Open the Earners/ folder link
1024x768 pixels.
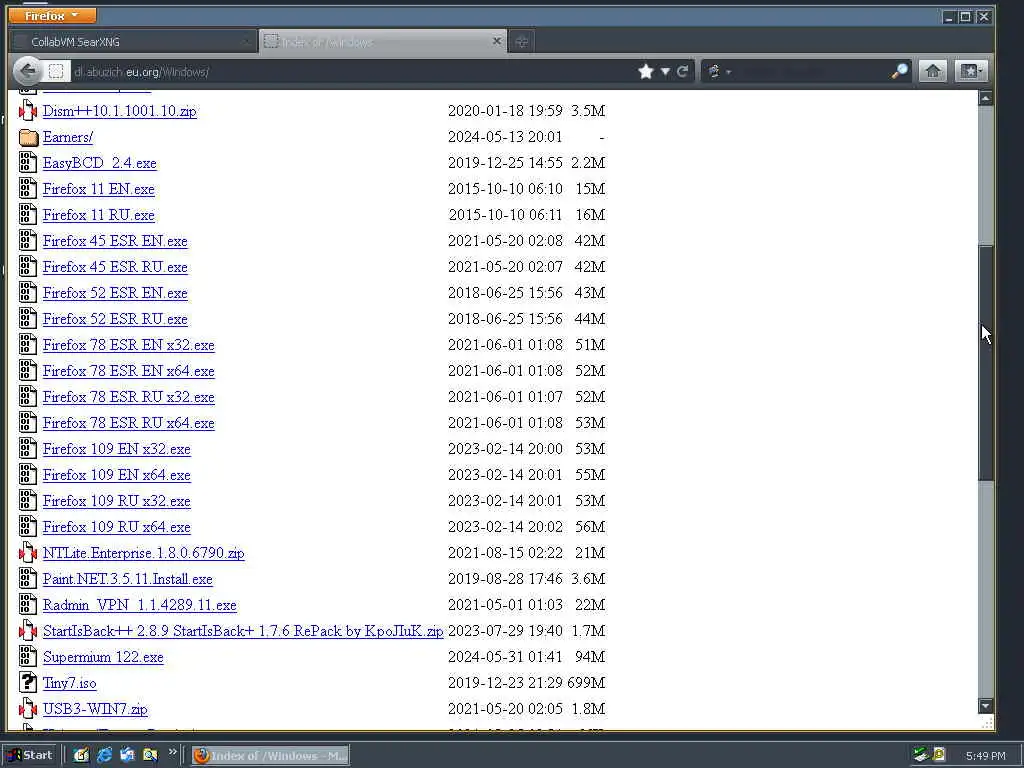[x=68, y=137]
